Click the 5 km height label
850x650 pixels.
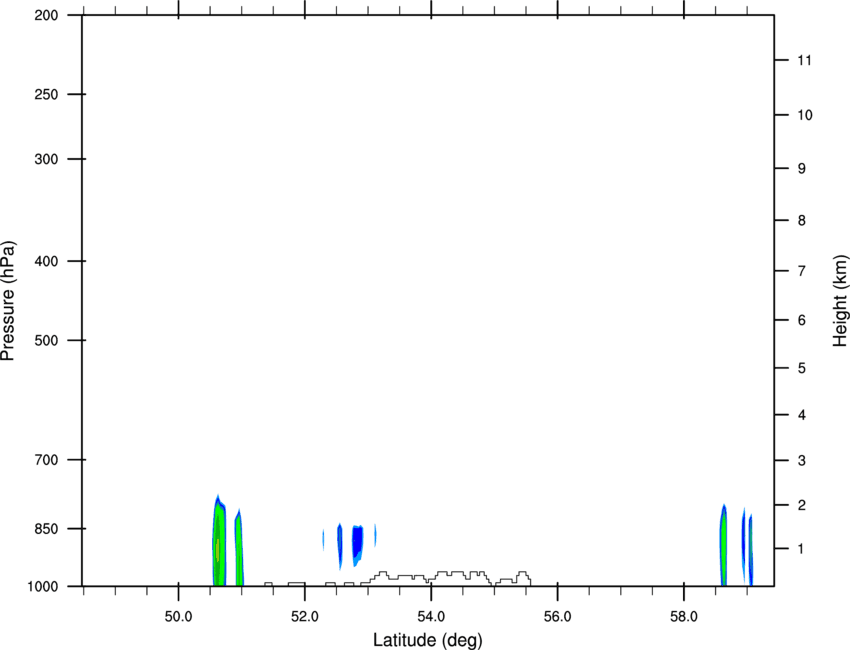point(802,368)
